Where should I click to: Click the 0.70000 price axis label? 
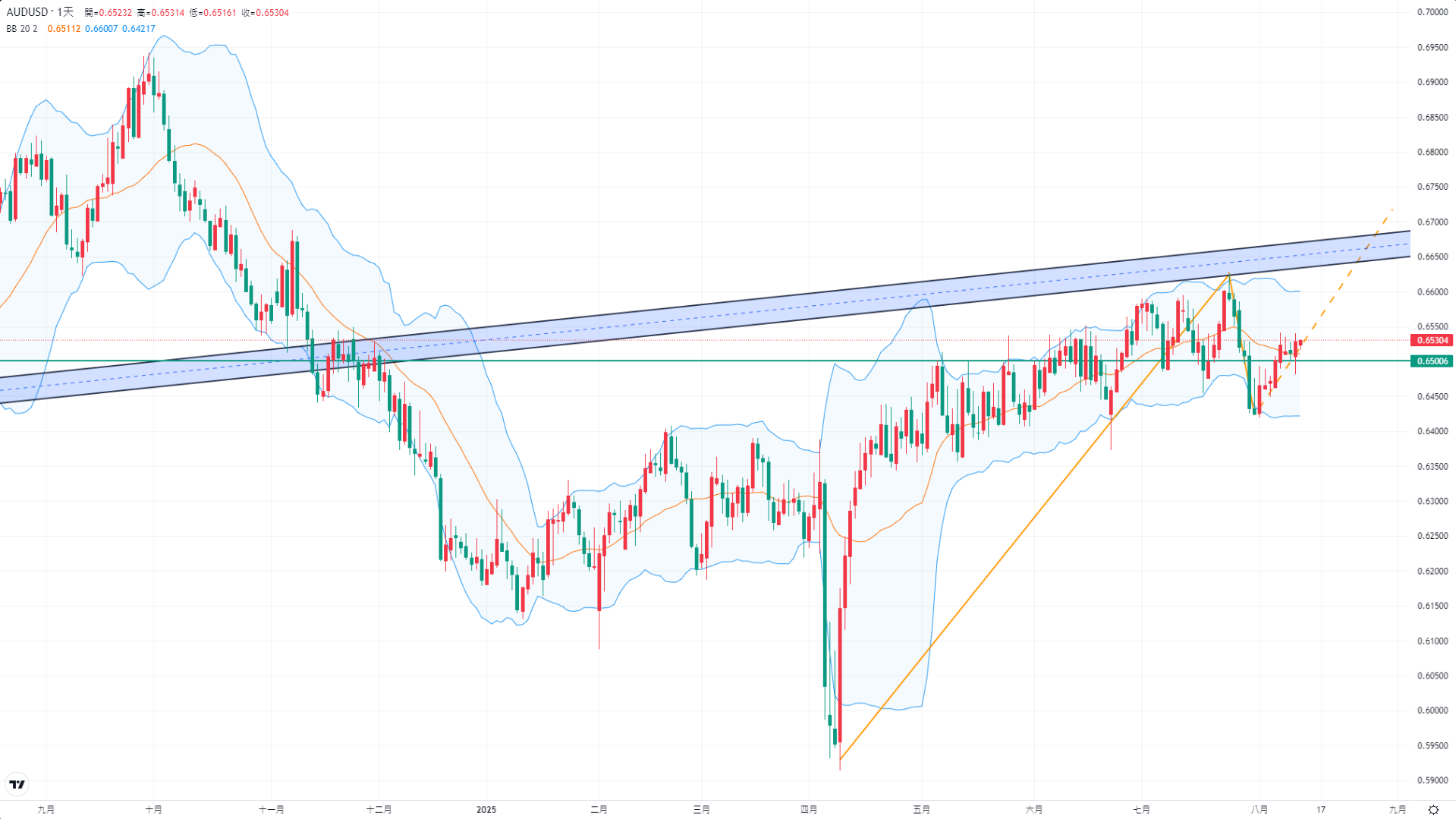click(1432, 12)
